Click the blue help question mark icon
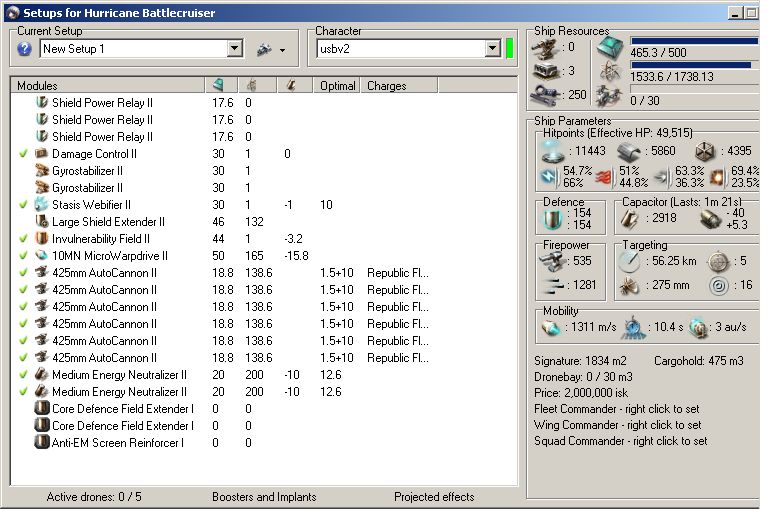Image resolution: width=784 pixels, height=509 pixels. click(24, 49)
